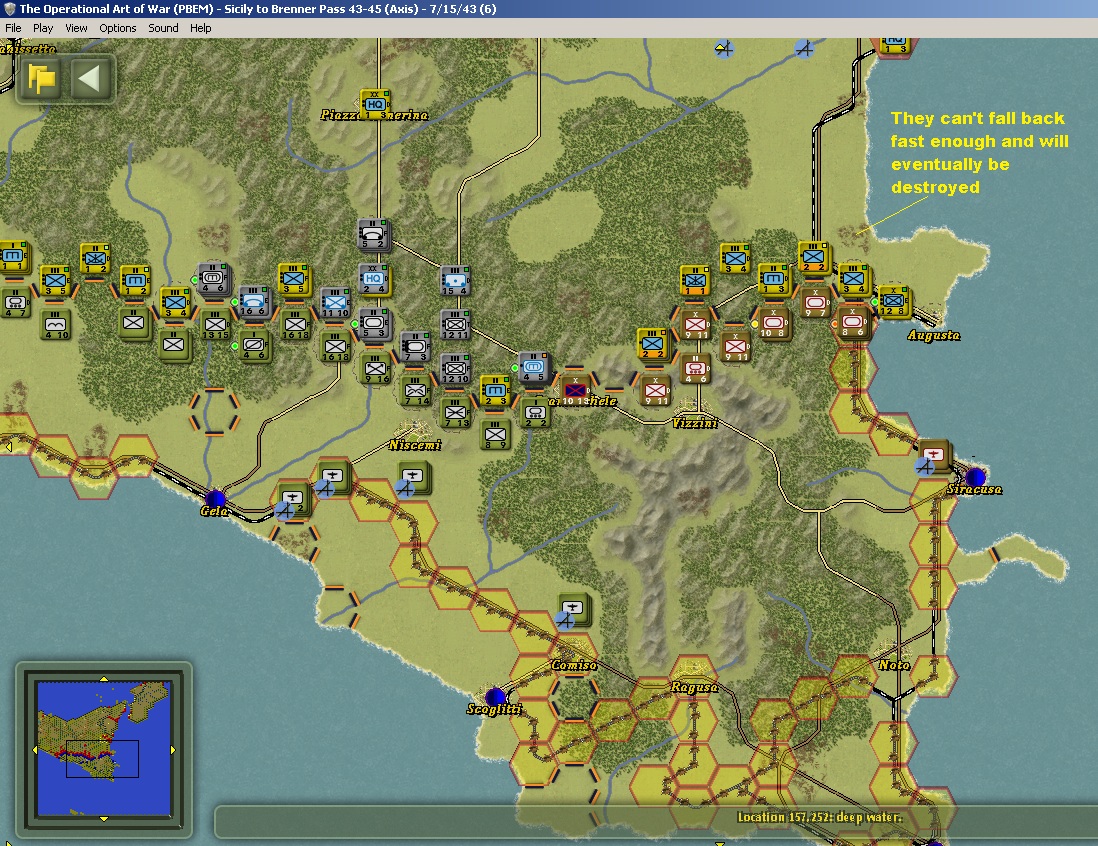This screenshot has width=1098, height=846.
Task: Select the gray unit rated 16-6
Action: (x=254, y=302)
